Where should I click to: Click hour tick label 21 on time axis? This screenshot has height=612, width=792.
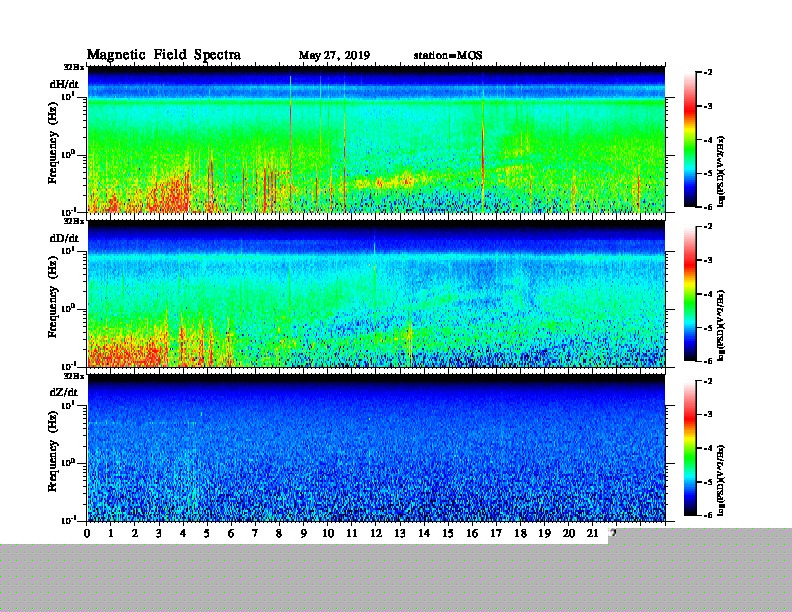coord(592,533)
